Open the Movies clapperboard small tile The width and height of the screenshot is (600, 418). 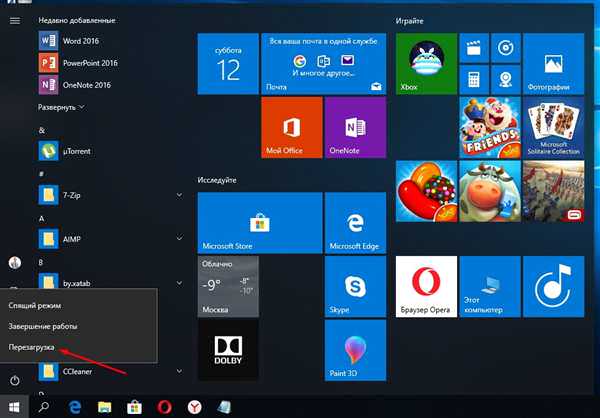[474, 48]
